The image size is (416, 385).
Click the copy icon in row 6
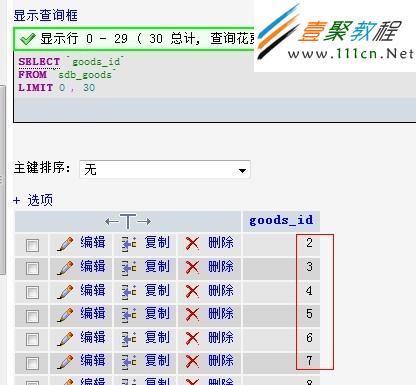click(129, 339)
